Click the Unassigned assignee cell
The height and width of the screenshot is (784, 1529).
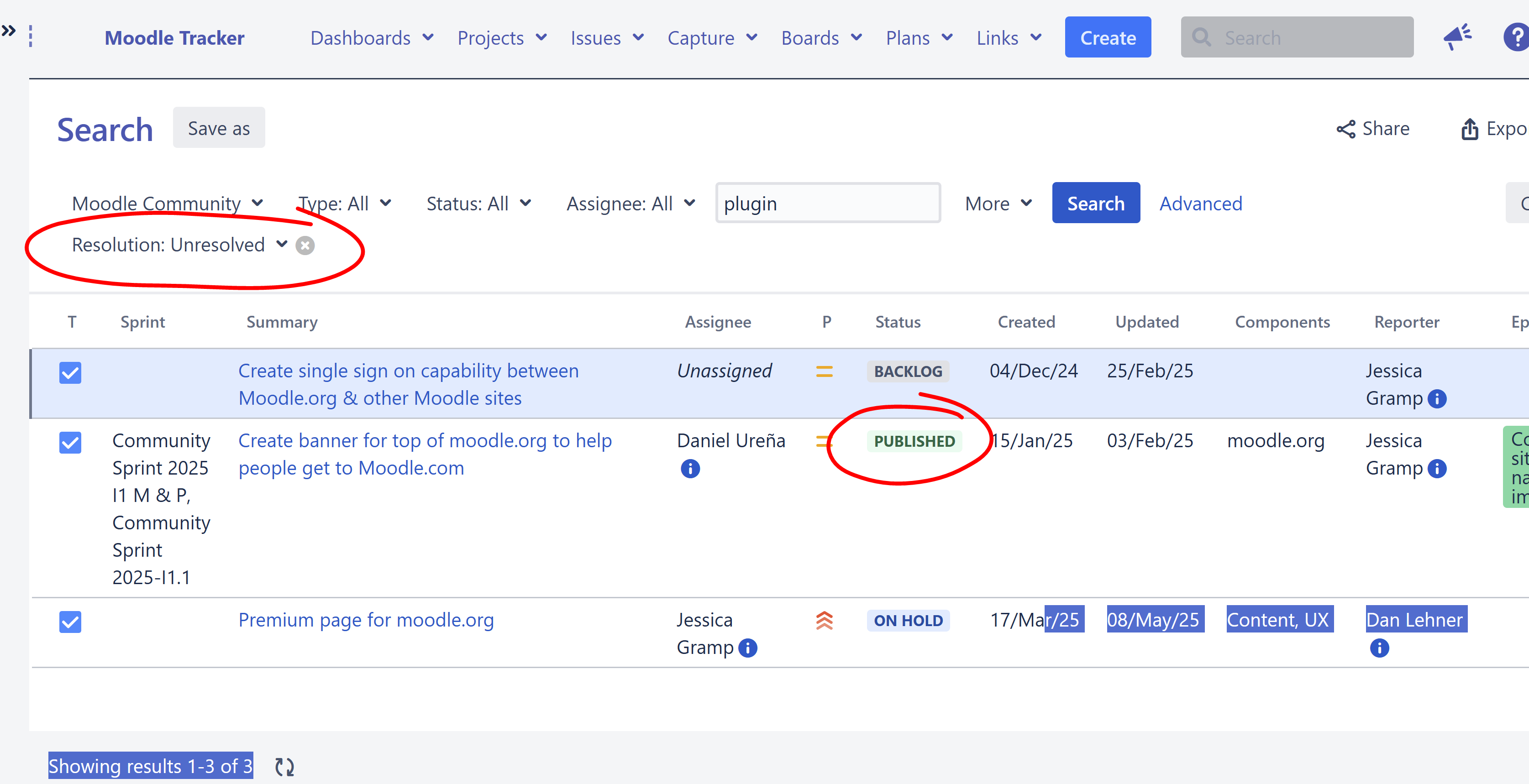724,371
